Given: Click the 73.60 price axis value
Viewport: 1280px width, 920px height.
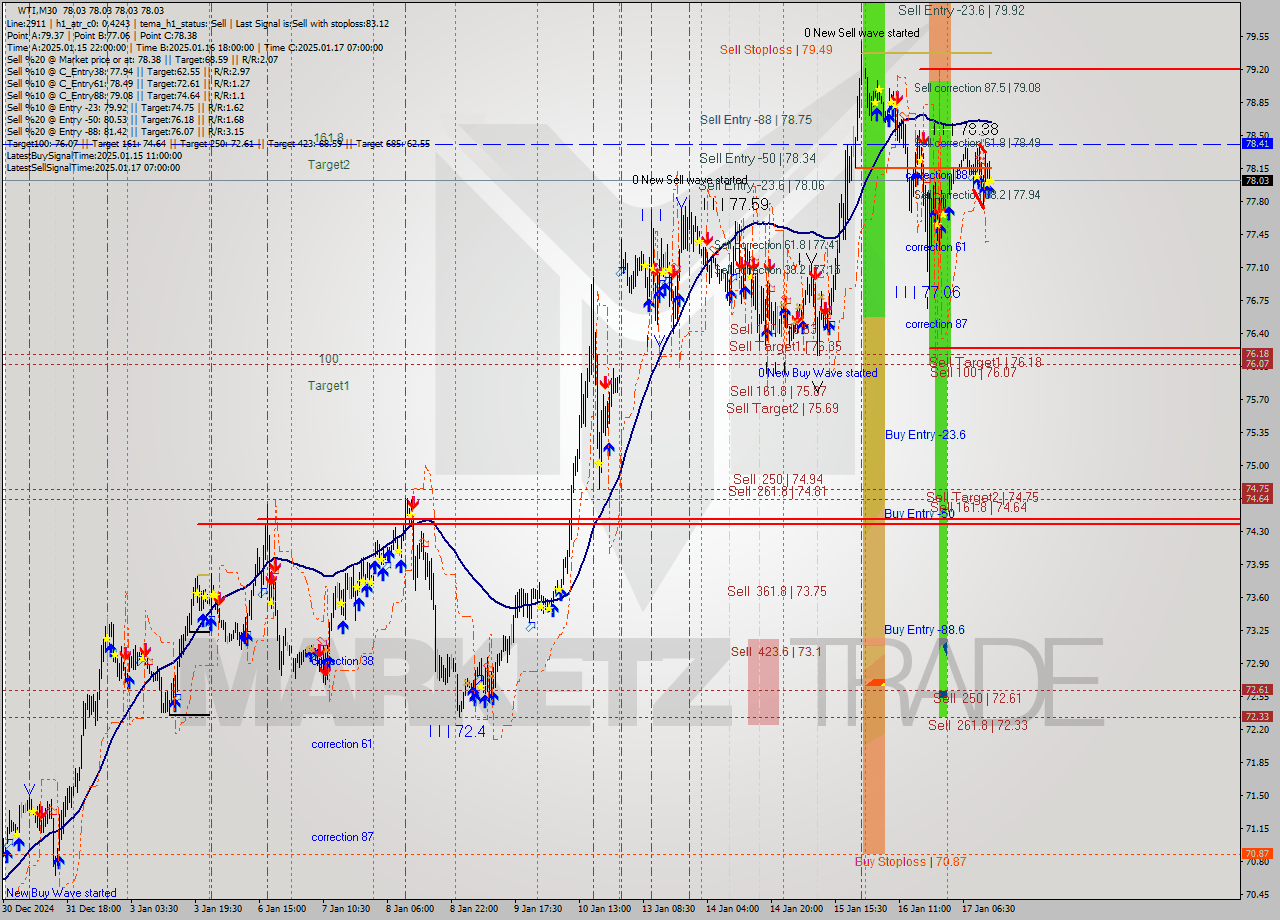Looking at the screenshot, I should pos(1257,597).
